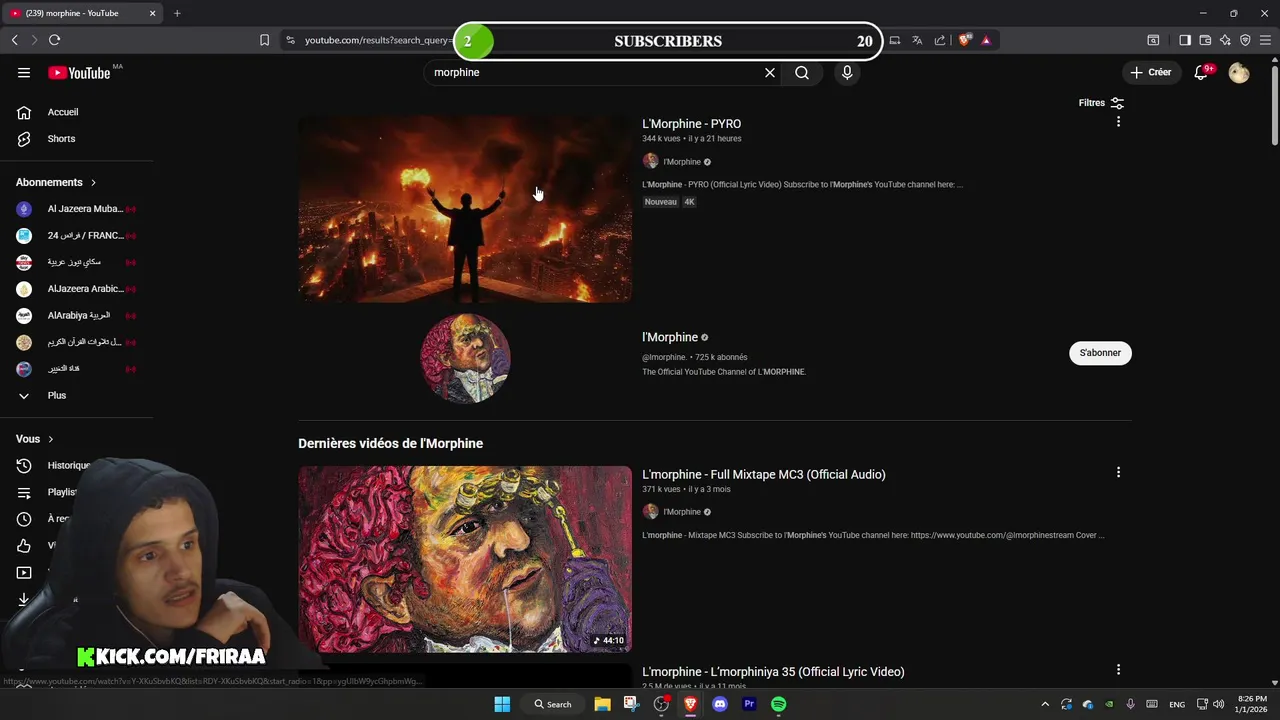Open options for Full Mixtape MC3 video
This screenshot has width=1280, height=720.
pos(1118,472)
